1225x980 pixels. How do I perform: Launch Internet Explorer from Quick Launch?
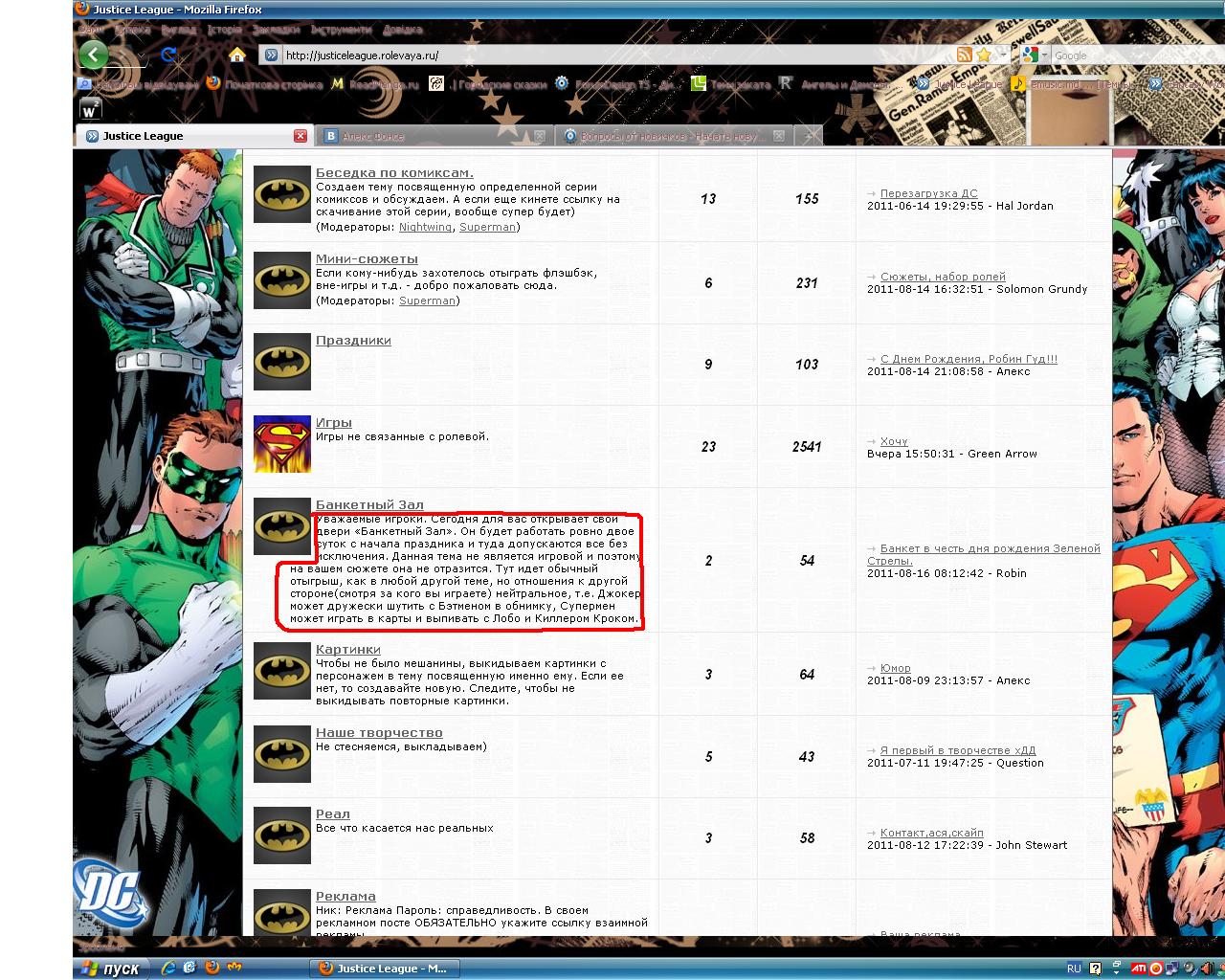[x=169, y=968]
